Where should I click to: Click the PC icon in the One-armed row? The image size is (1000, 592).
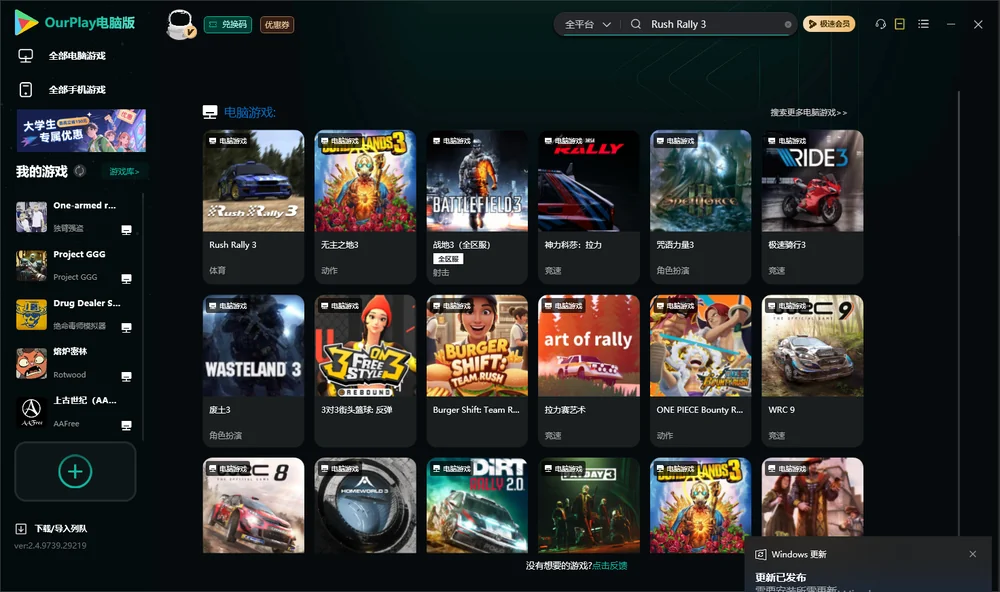point(126,230)
